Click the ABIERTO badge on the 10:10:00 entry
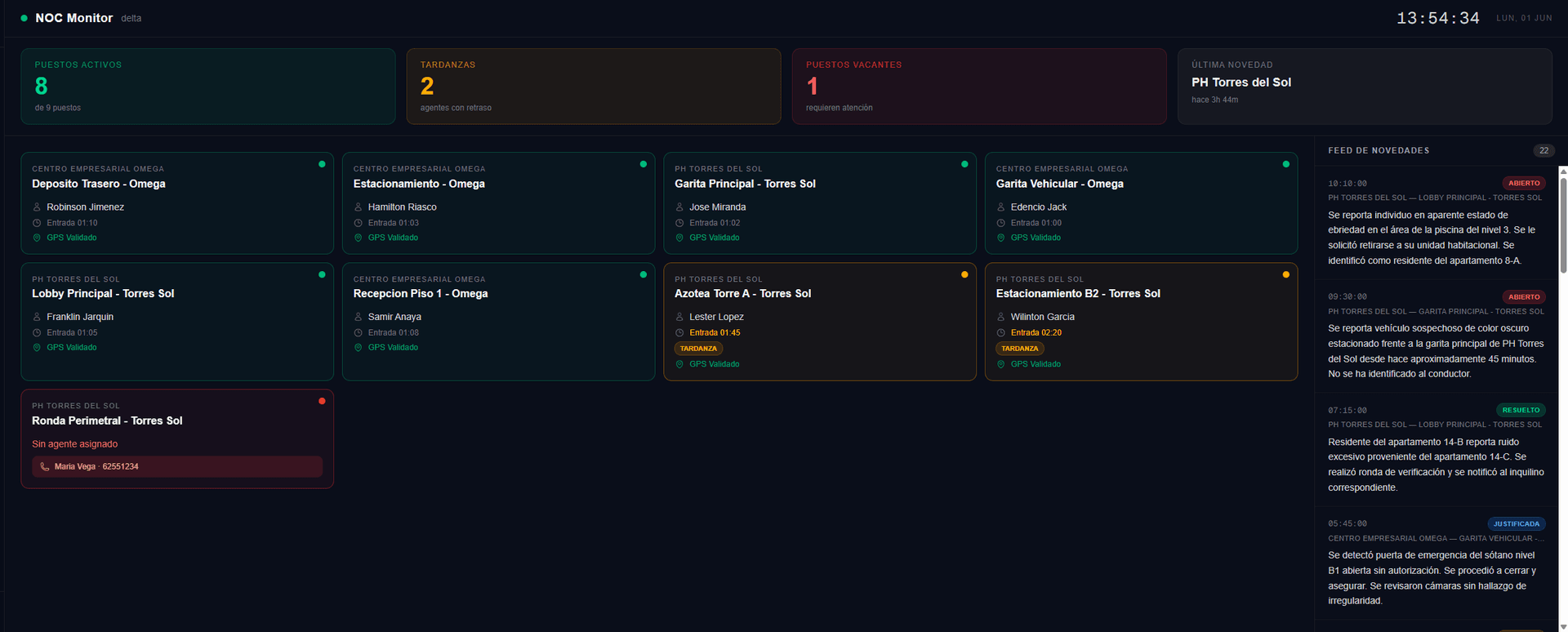1568x632 pixels. [x=1524, y=184]
